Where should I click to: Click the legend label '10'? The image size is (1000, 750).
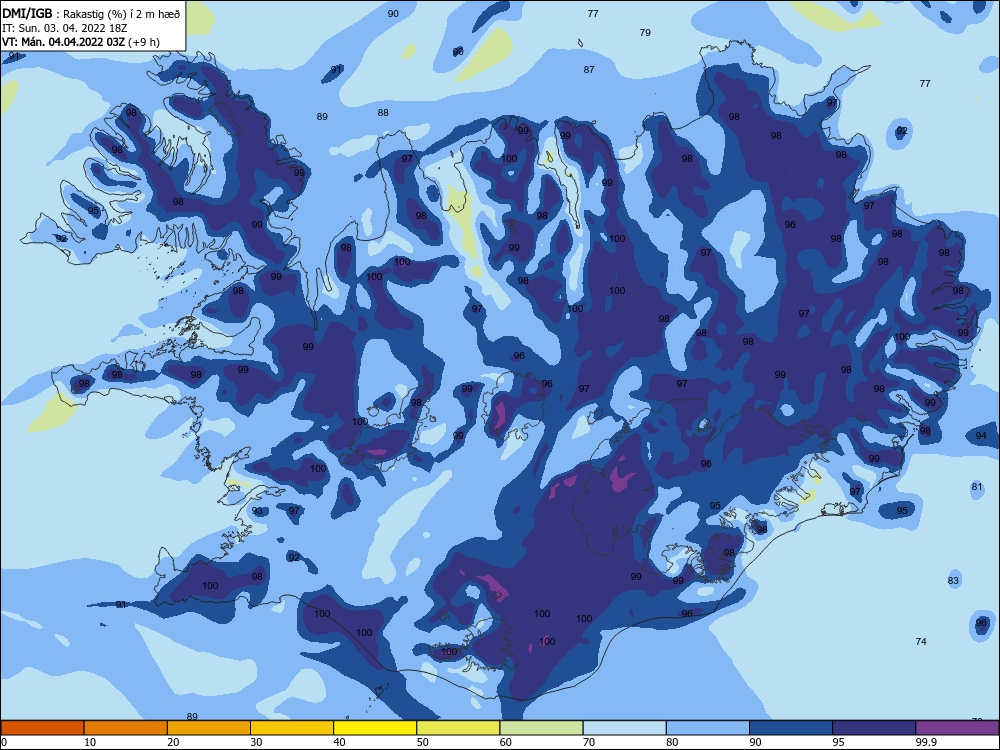click(x=90, y=742)
